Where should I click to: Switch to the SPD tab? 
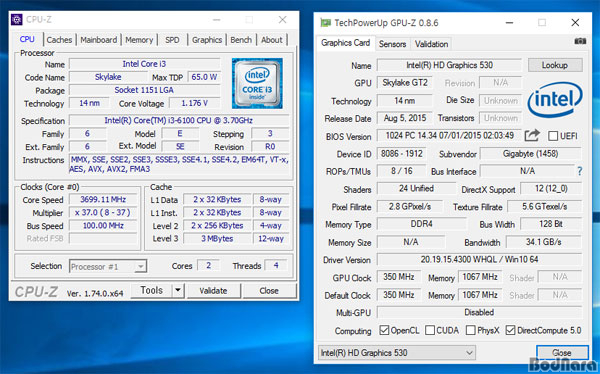[x=172, y=40]
